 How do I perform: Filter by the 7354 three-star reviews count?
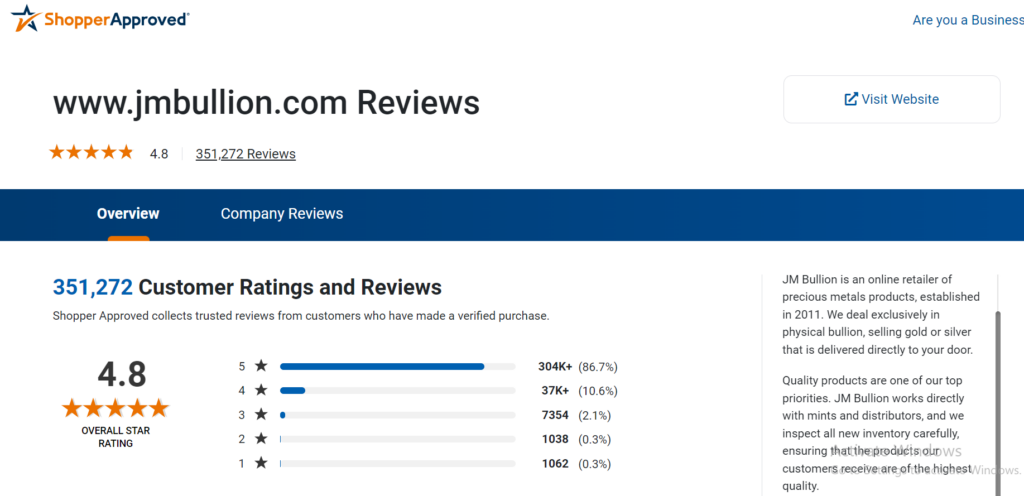tap(555, 415)
